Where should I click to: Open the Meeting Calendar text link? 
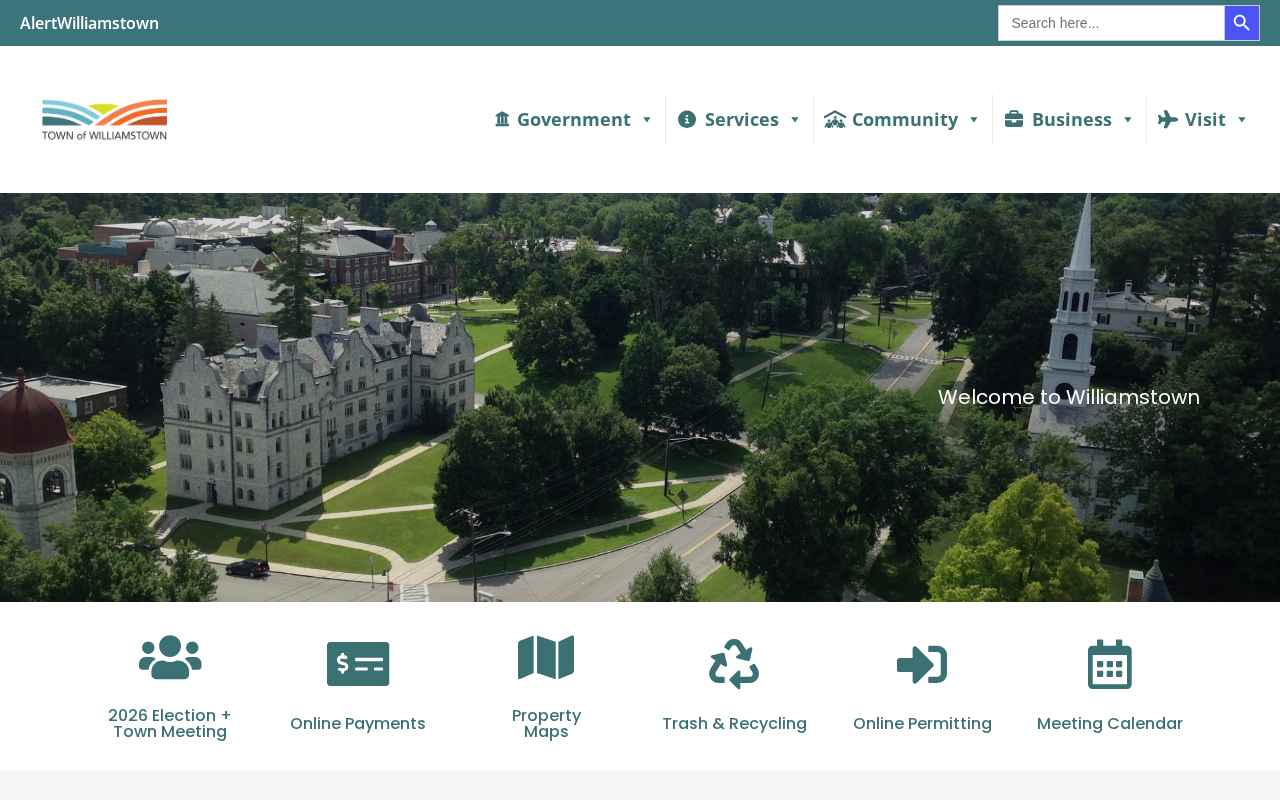coord(1110,723)
